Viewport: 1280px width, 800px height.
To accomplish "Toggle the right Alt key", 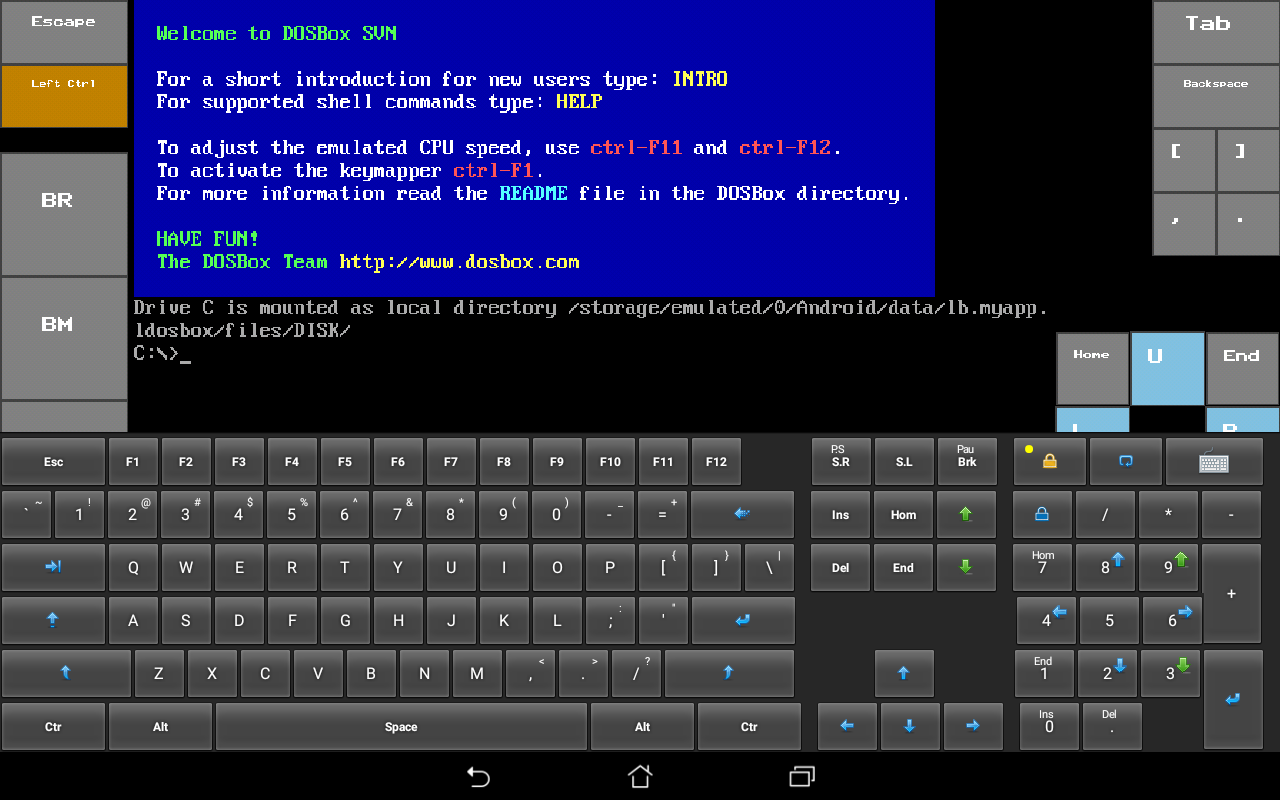I will tap(642, 726).
